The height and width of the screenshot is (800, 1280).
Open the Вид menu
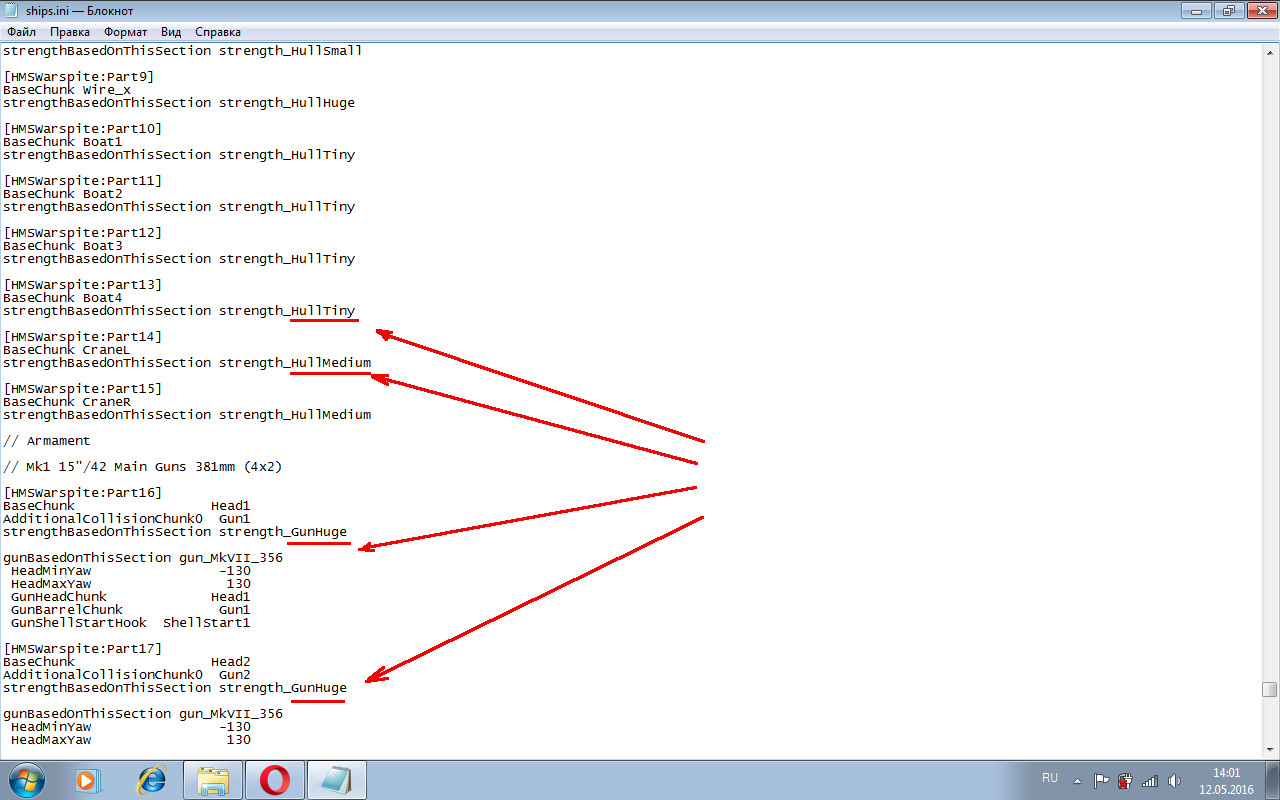pos(171,32)
